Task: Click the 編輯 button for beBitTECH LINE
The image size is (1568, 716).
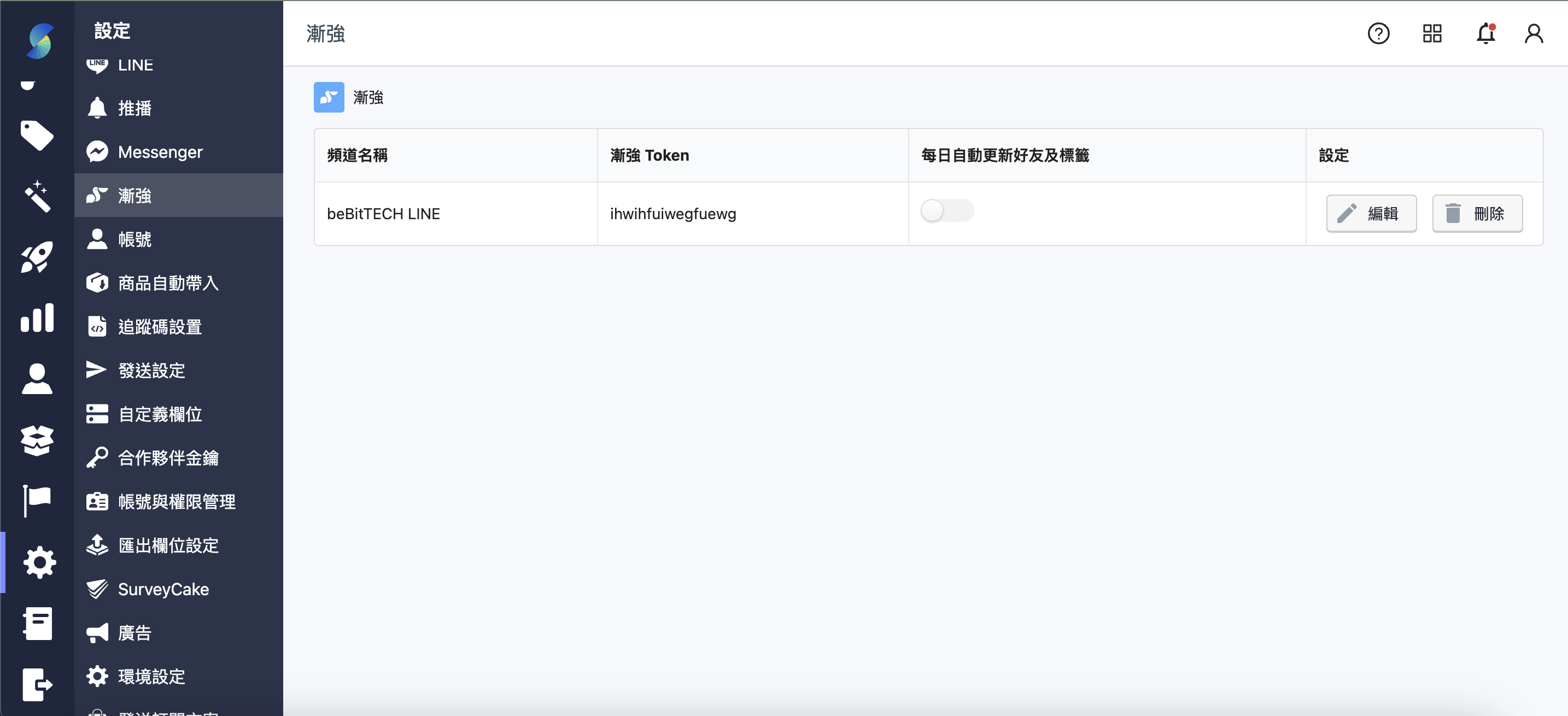Action: tap(1371, 214)
